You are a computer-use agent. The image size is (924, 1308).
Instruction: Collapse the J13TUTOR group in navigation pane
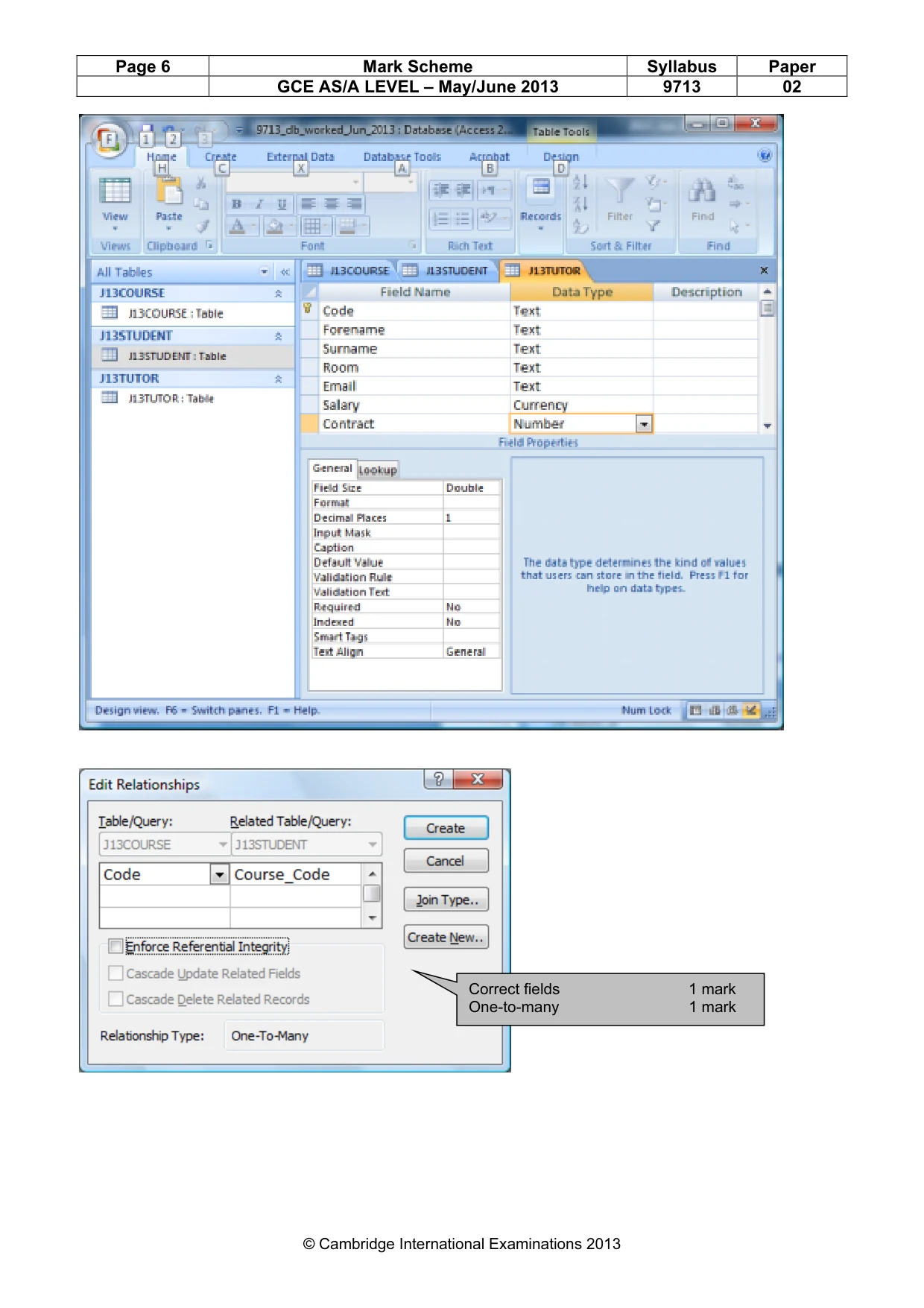pyautogui.click(x=279, y=379)
